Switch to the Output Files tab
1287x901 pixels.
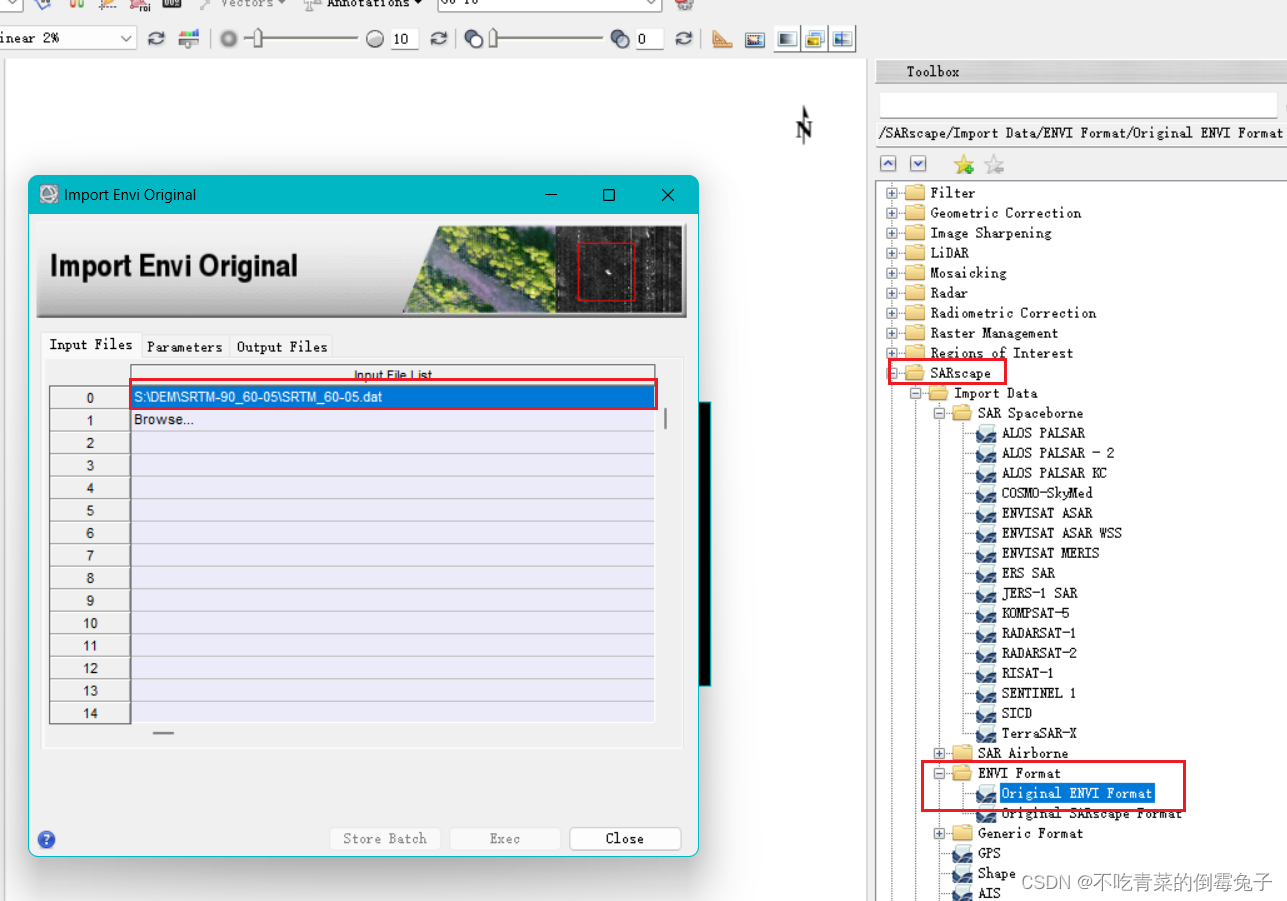(281, 346)
